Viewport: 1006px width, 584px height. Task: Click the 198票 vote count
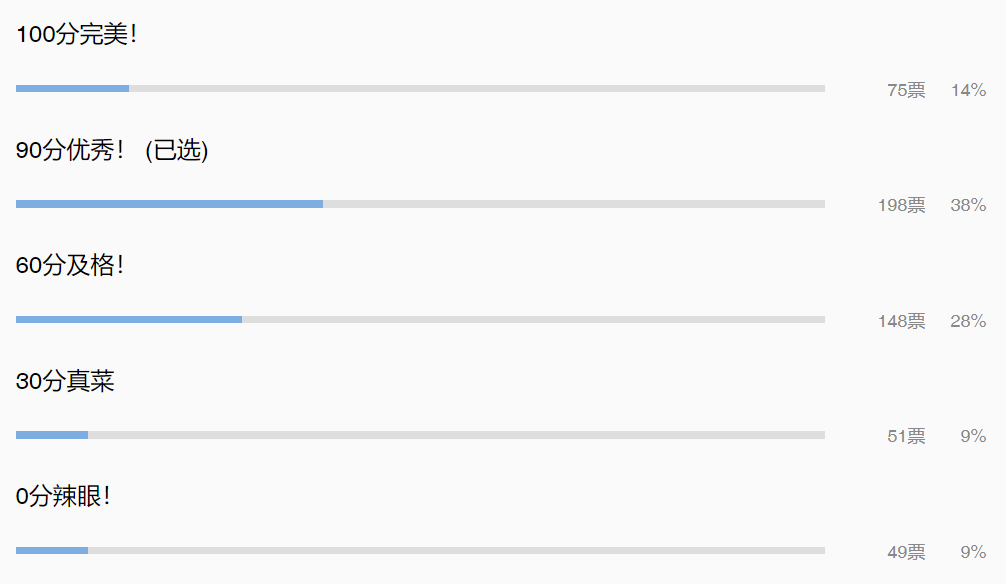point(901,205)
